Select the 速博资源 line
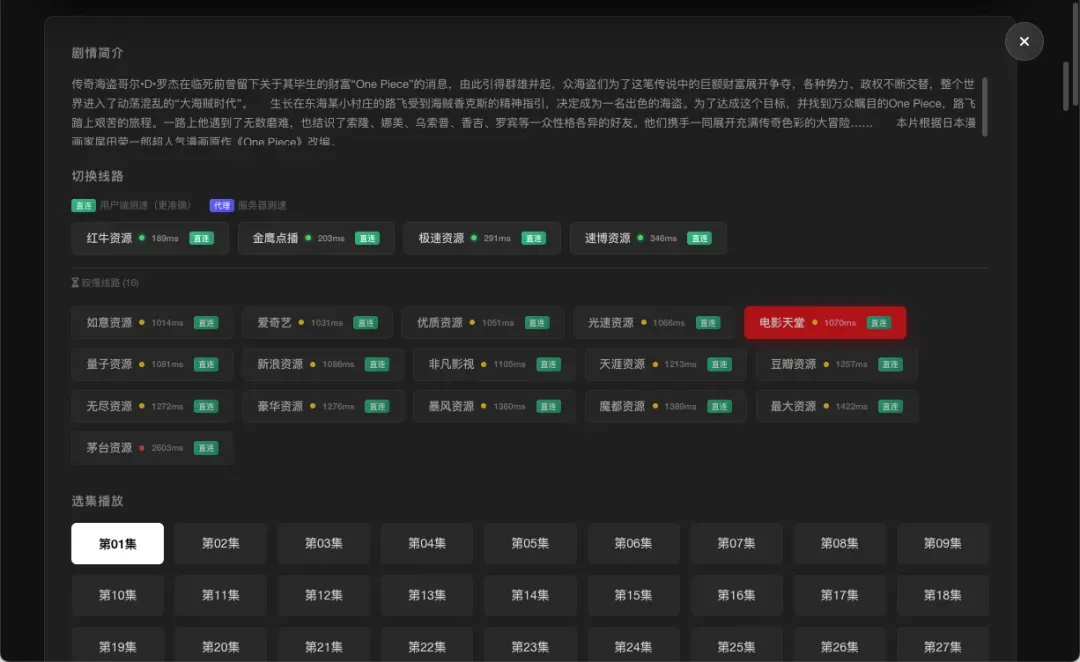The image size is (1080, 662). [607, 238]
